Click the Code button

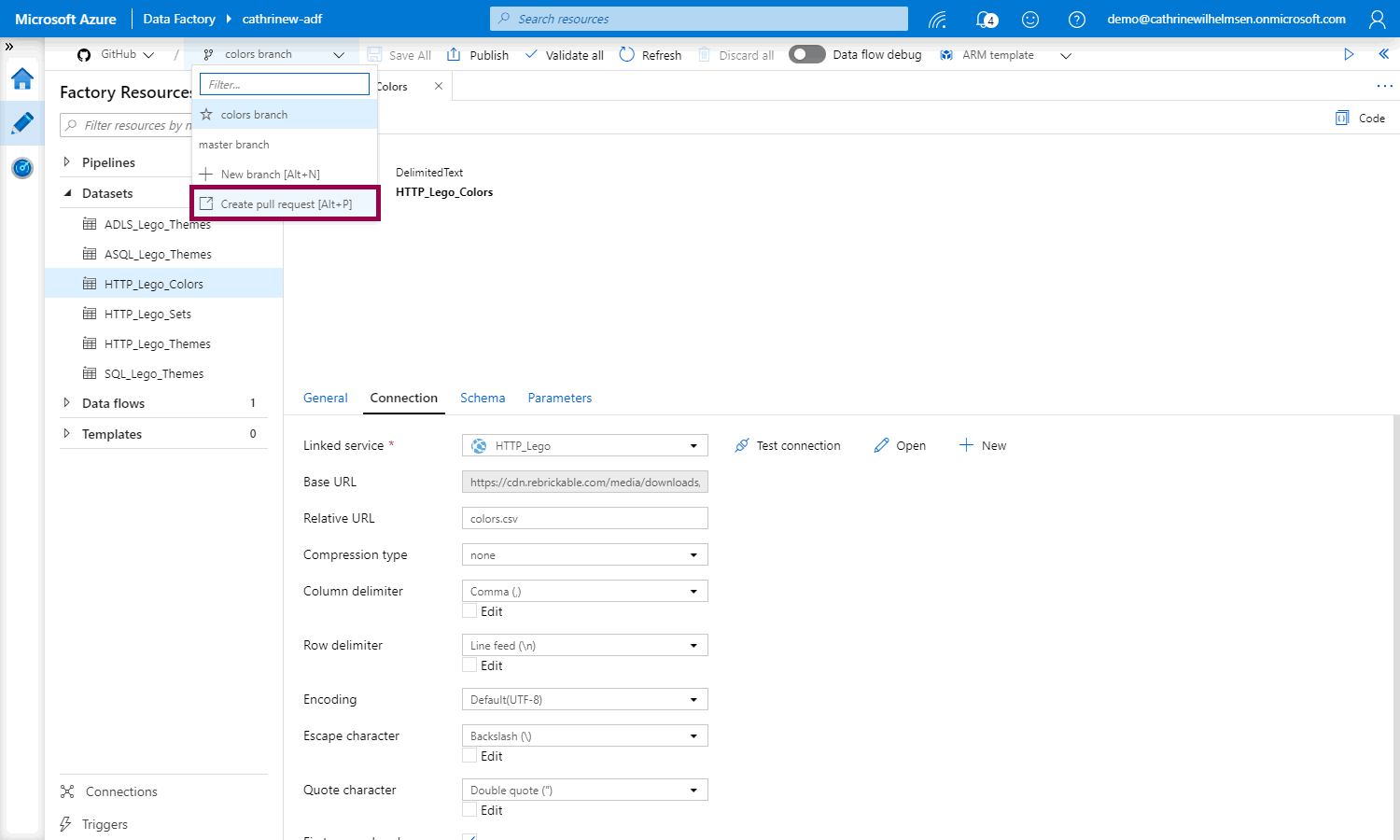pos(1361,118)
